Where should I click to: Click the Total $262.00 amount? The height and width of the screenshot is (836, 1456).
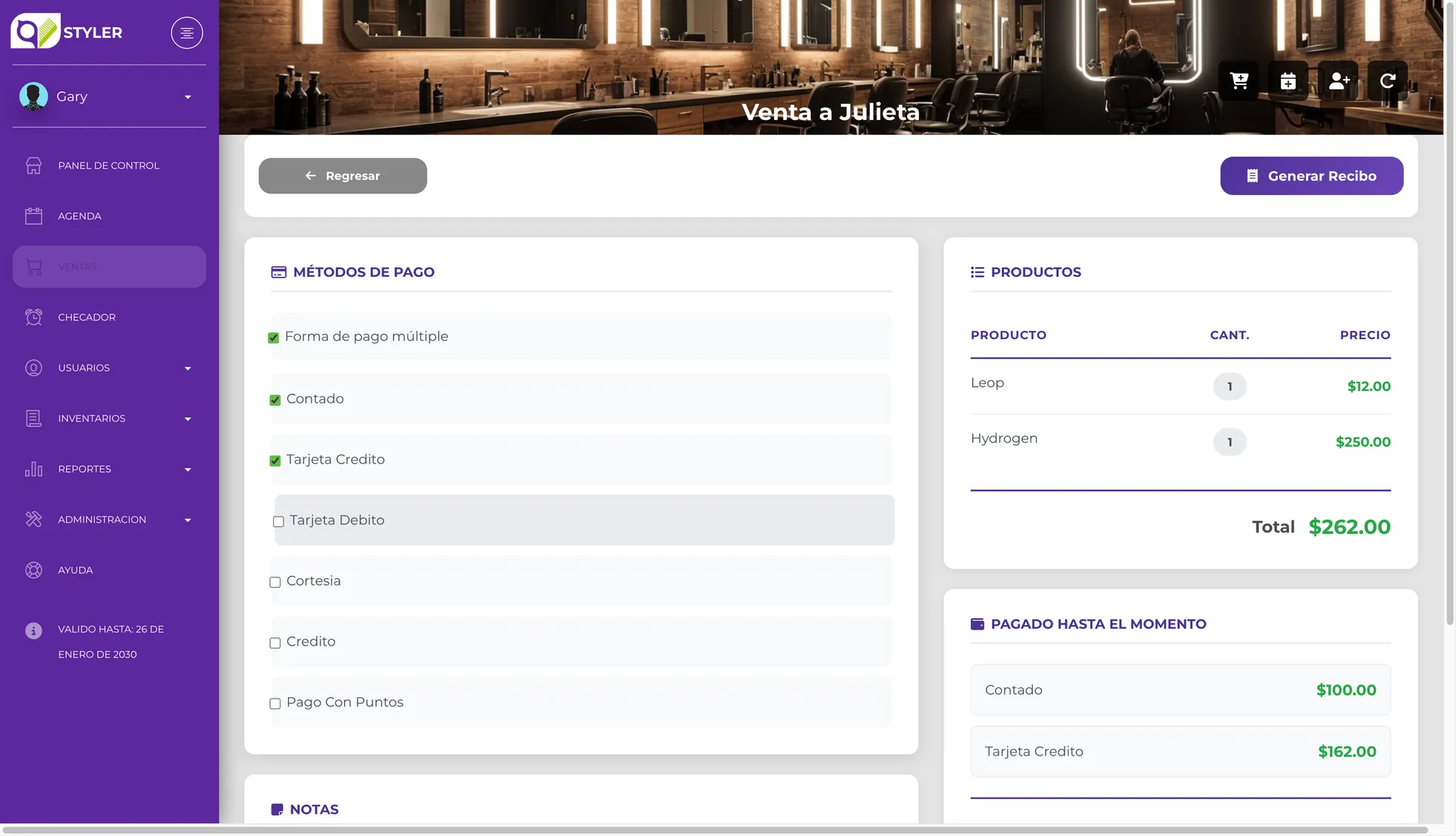[x=1349, y=526]
